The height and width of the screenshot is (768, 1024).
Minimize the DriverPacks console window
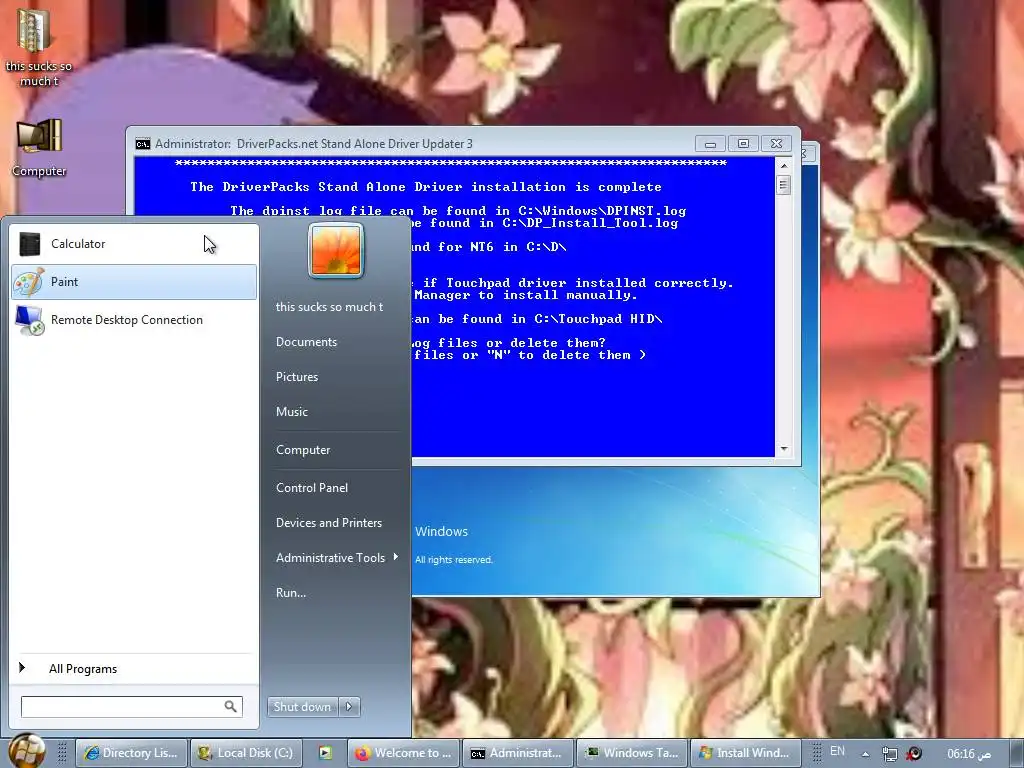(x=711, y=144)
